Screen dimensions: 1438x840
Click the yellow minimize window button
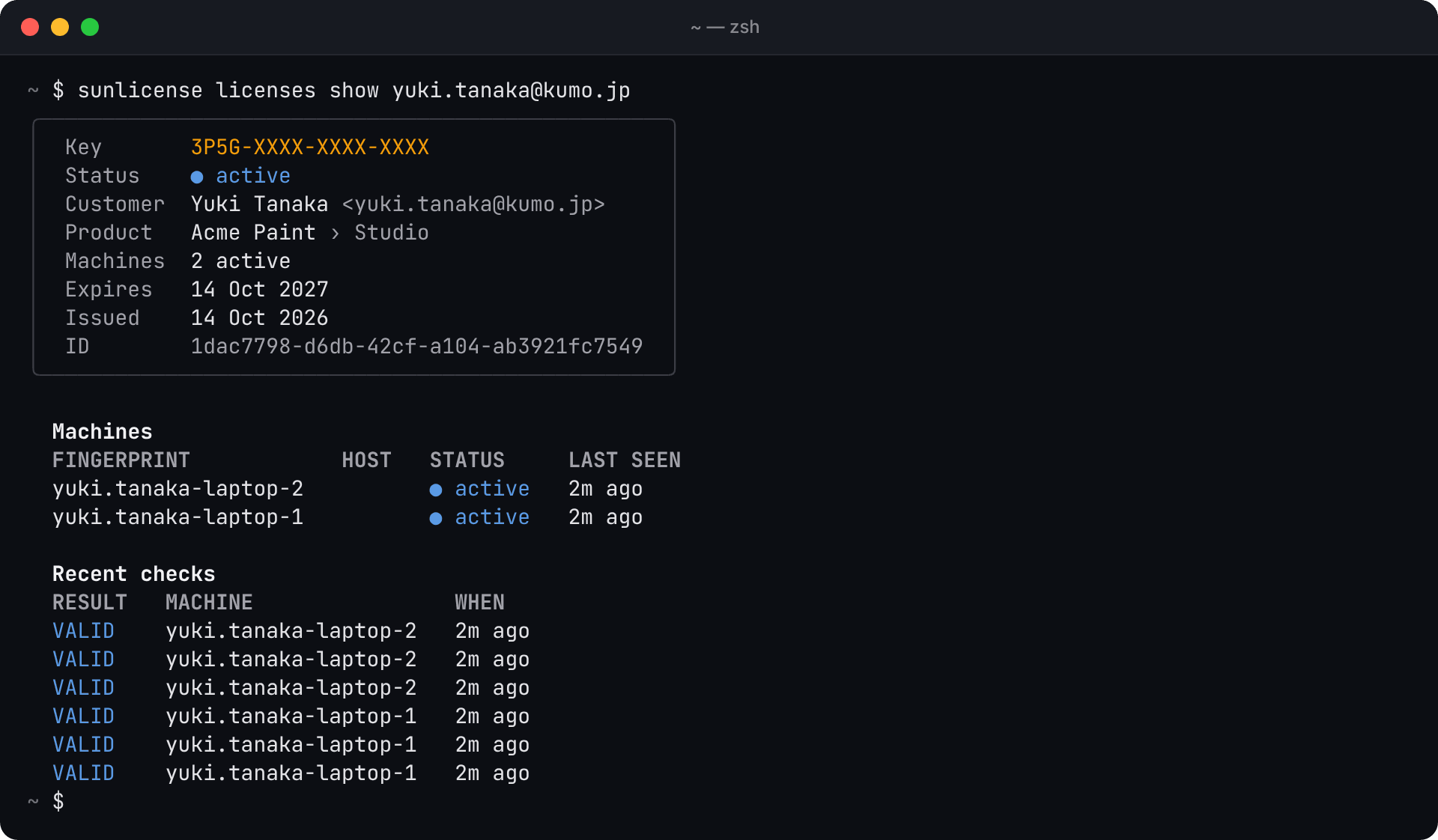(60, 27)
